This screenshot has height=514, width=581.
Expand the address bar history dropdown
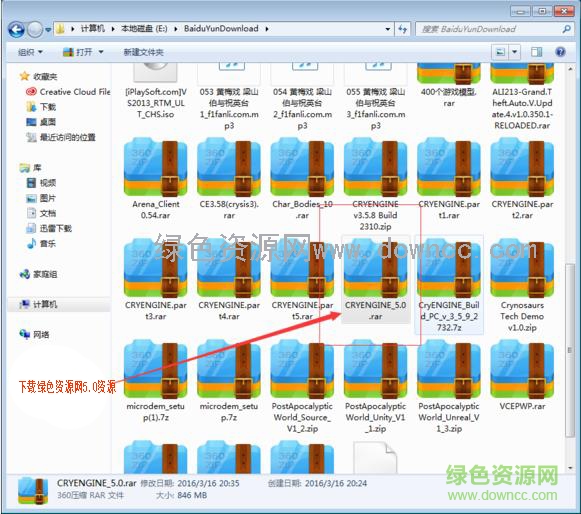pyautogui.click(x=388, y=29)
